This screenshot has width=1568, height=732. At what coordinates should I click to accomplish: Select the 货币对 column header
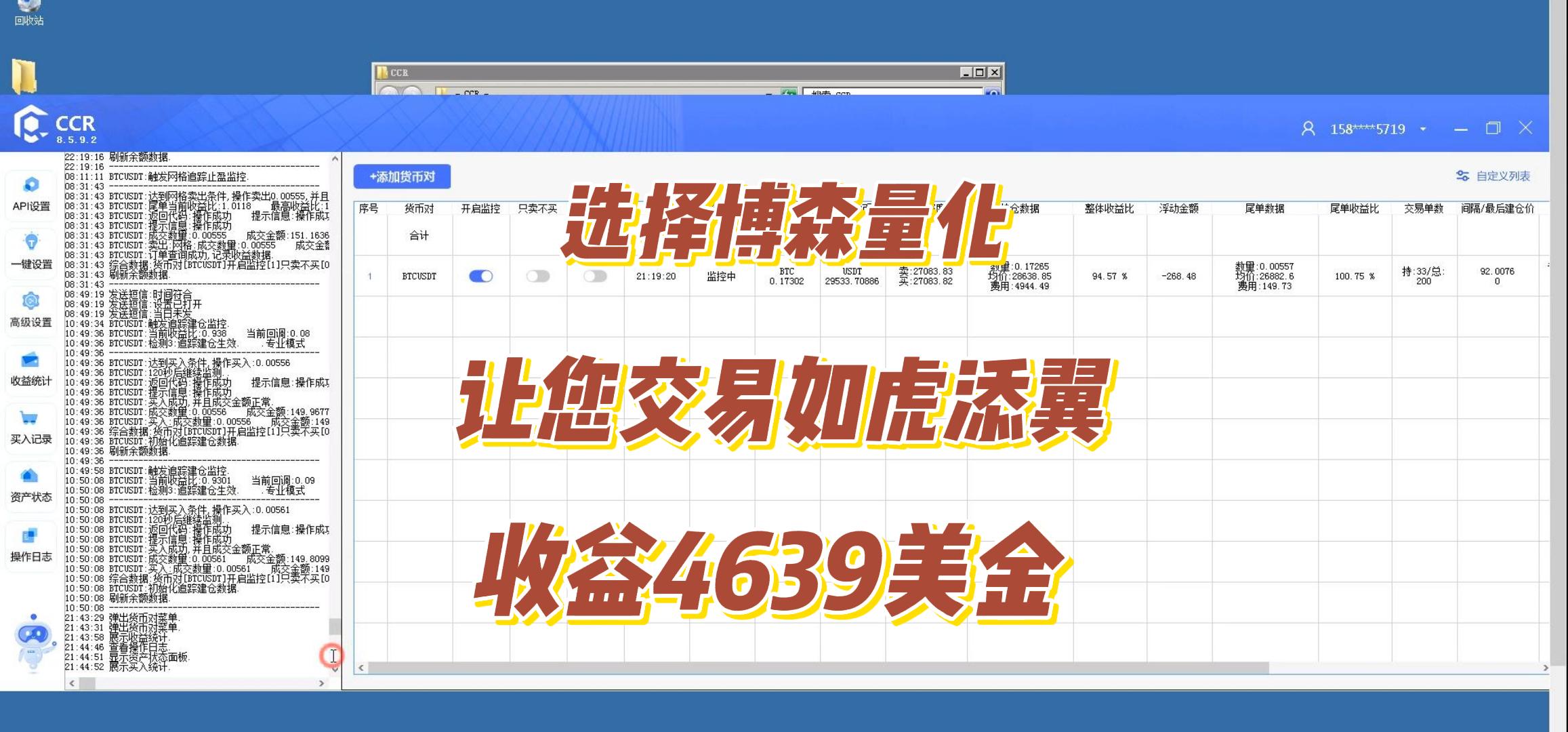(419, 209)
